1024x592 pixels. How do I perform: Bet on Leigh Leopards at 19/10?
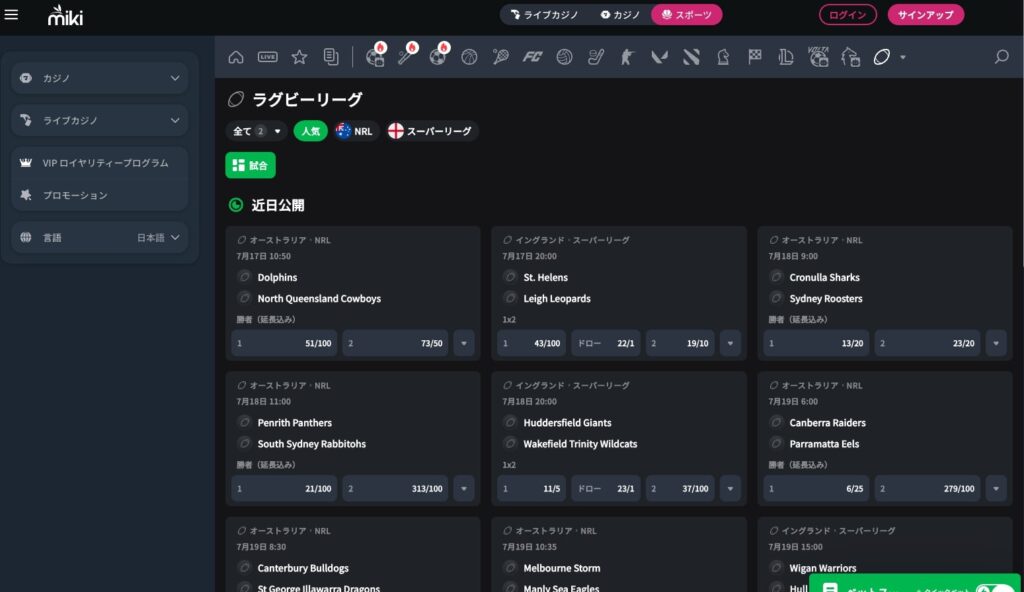(680, 343)
